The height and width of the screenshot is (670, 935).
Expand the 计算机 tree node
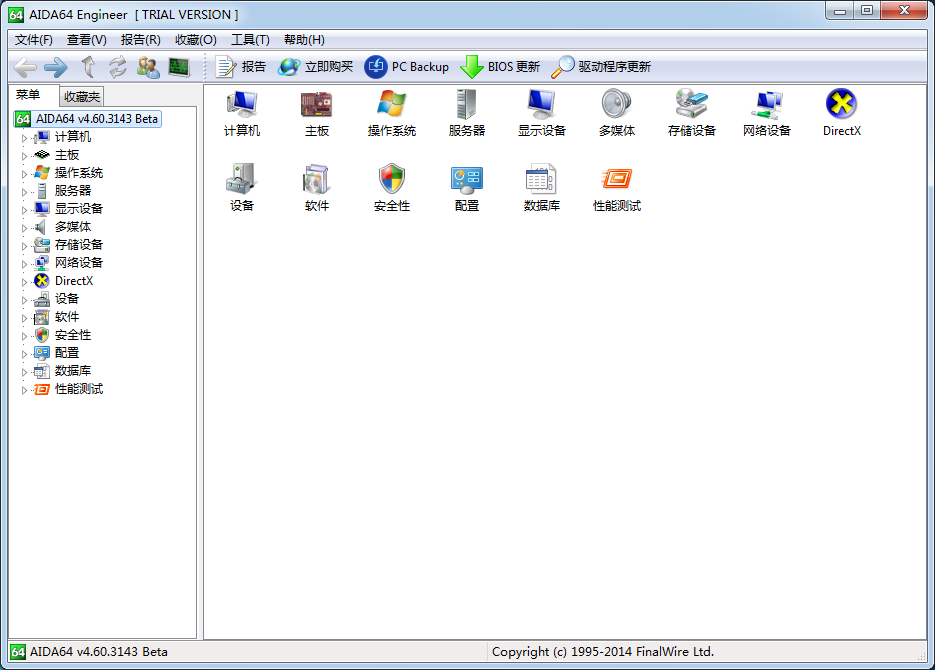(x=24, y=136)
